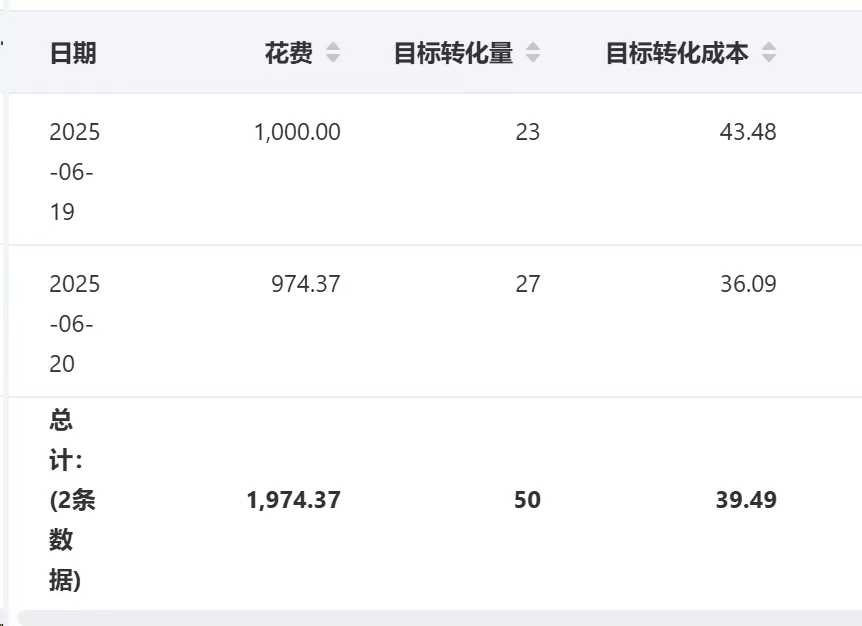862x626 pixels.
Task: Click conversion cost 43.48
Action: click(747, 132)
